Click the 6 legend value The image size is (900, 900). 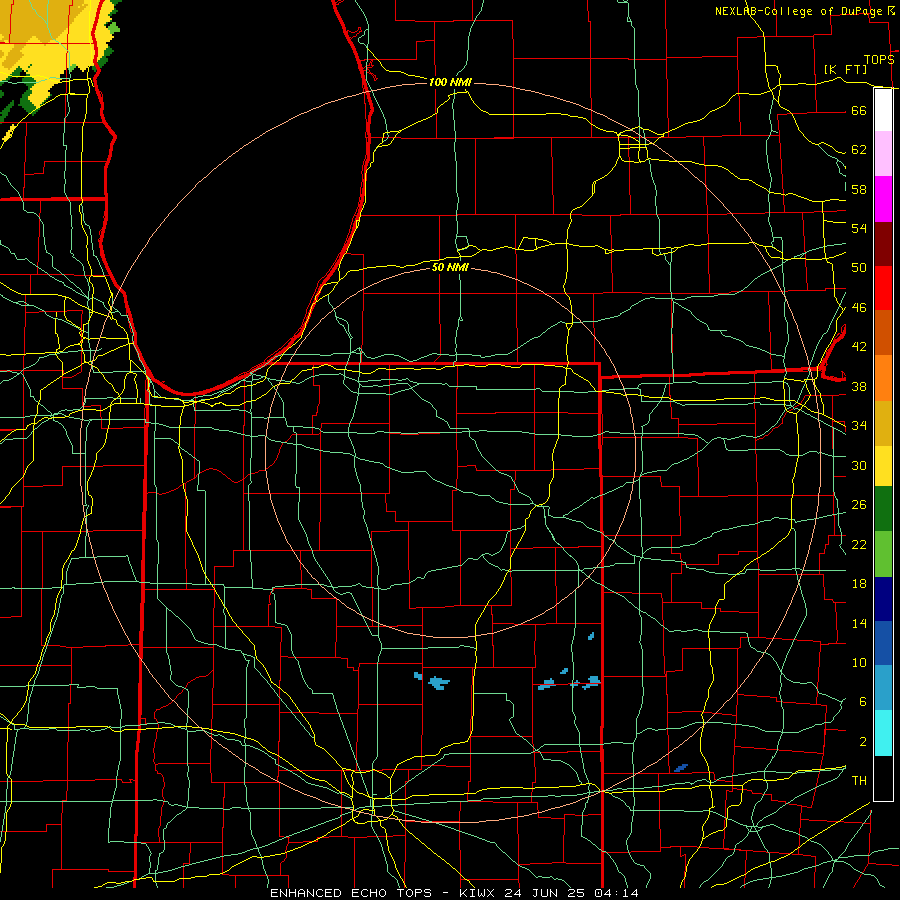[862, 702]
